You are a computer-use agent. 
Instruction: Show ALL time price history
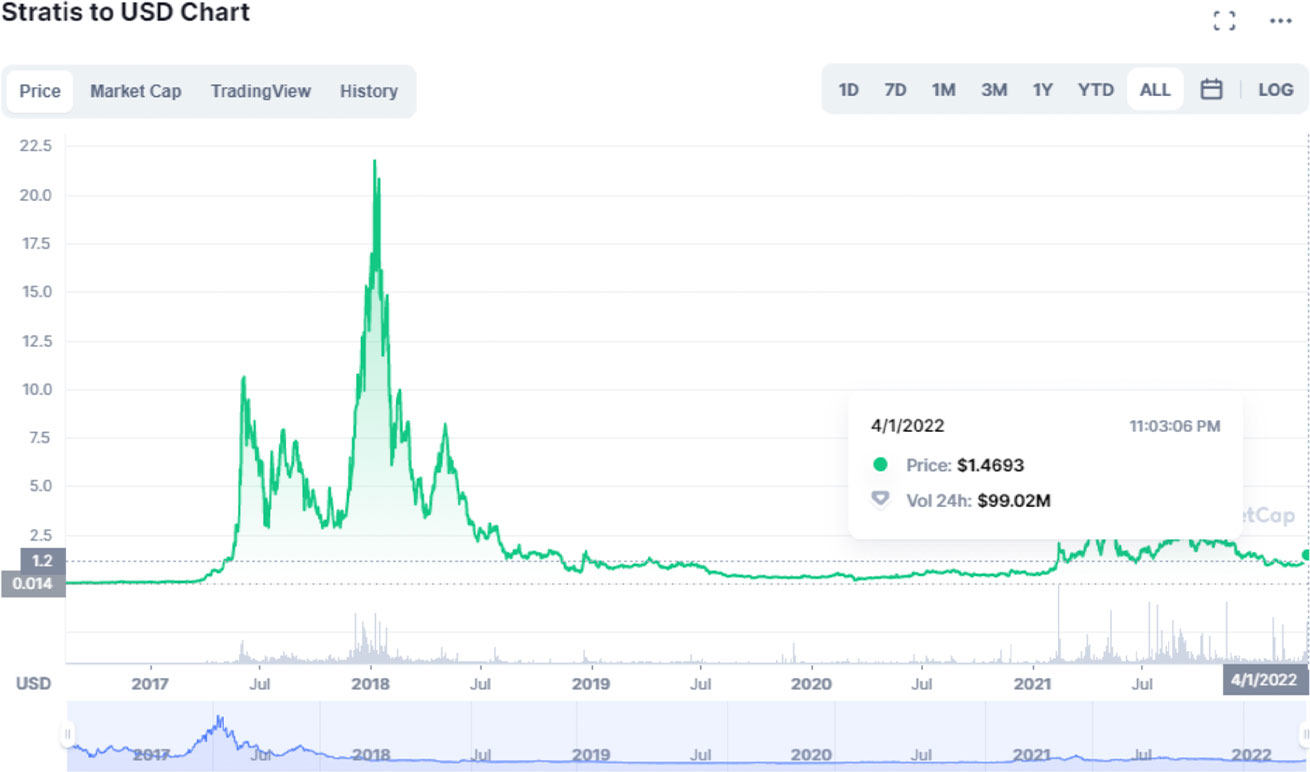click(x=1154, y=90)
